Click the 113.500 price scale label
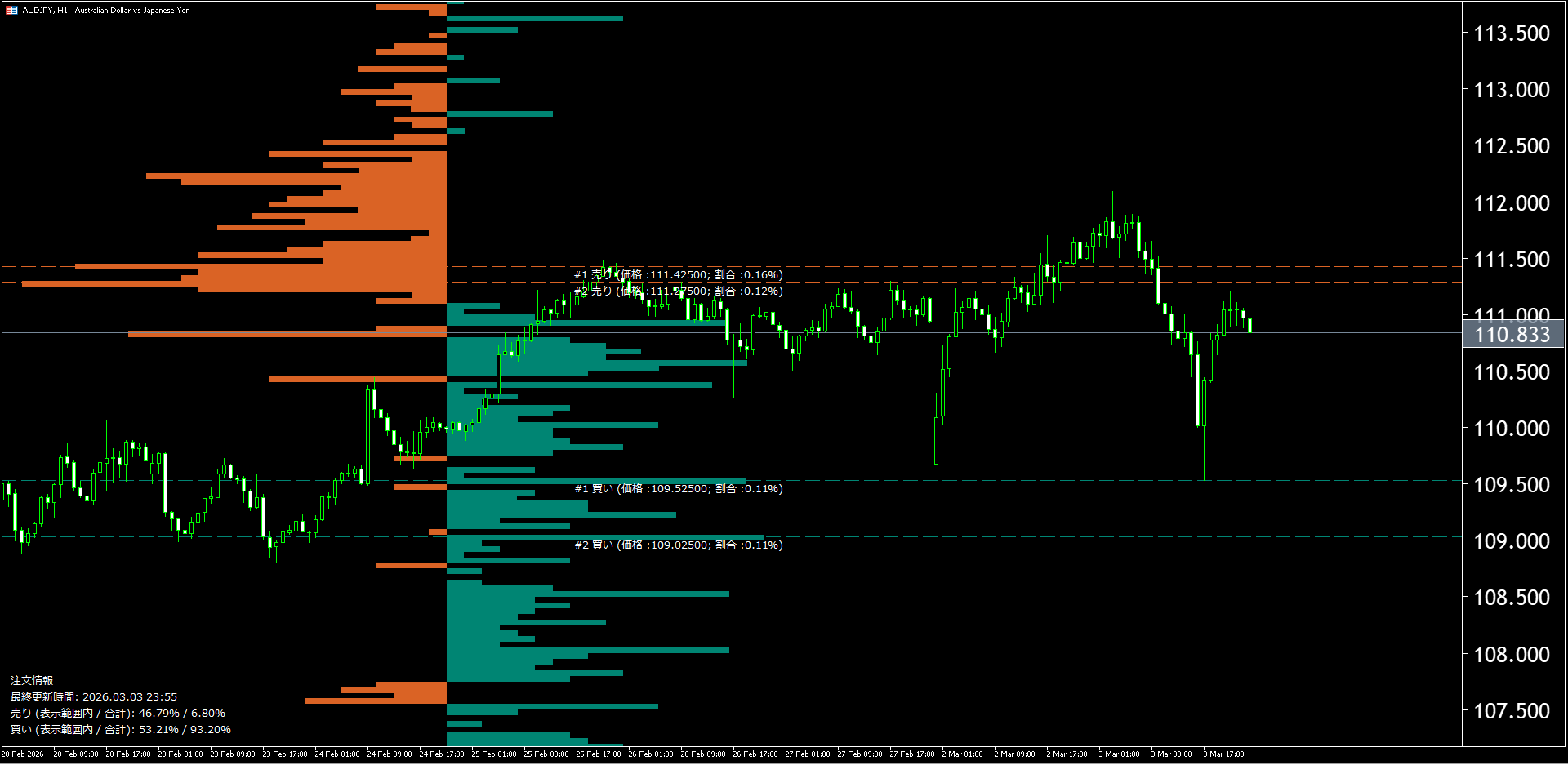Image resolution: width=1568 pixels, height=765 pixels. point(1512,33)
